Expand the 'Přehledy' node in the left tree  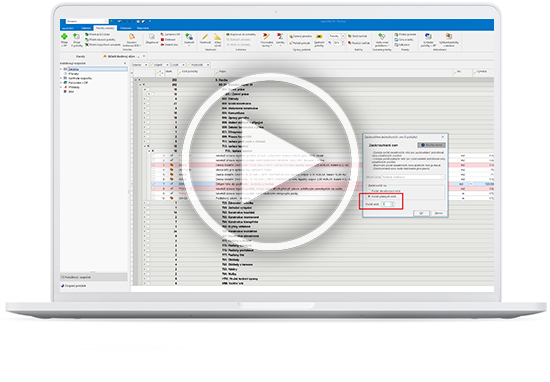[61, 87]
